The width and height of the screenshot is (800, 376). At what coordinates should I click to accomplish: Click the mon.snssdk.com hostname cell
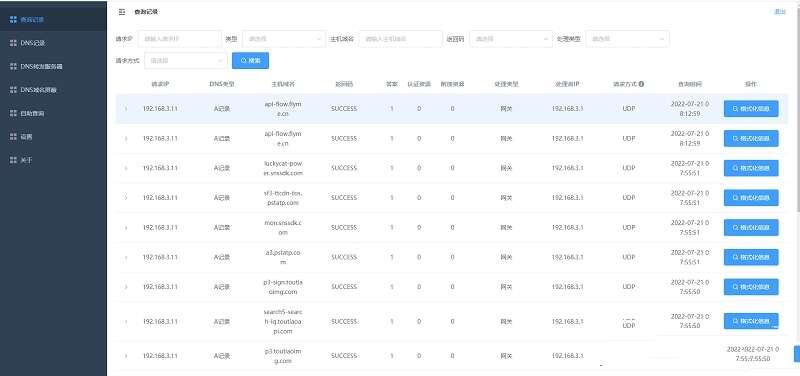click(x=283, y=228)
